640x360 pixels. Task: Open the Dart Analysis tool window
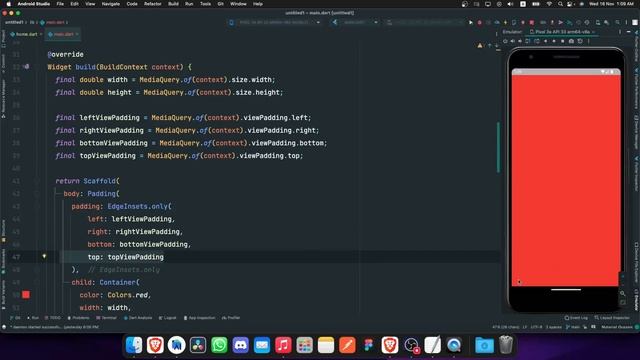[138, 318]
